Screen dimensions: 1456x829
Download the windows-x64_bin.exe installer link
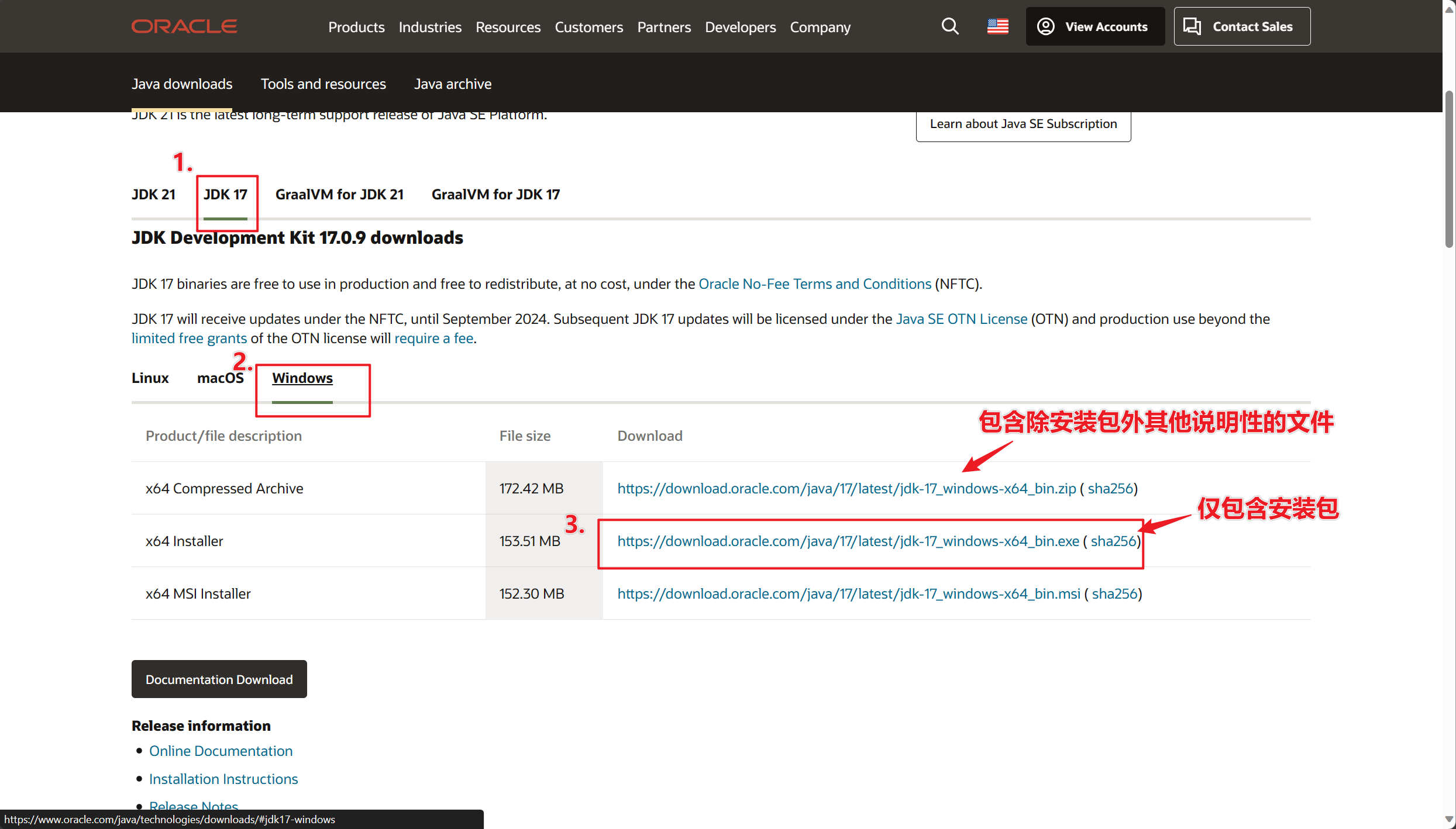848,541
